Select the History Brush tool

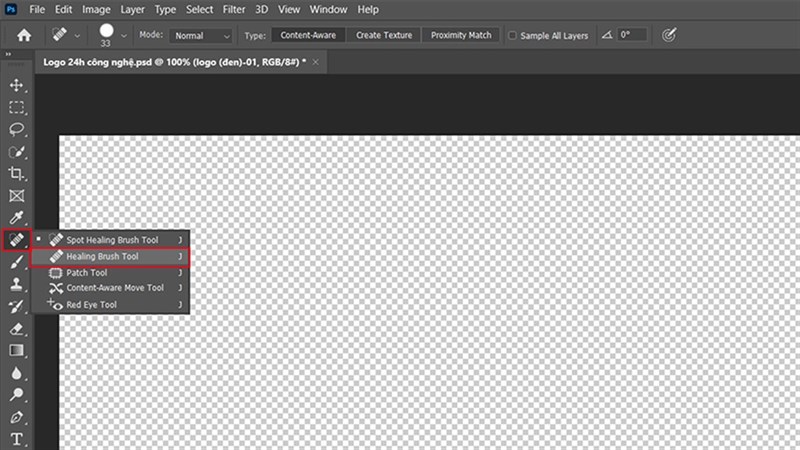tap(16, 307)
